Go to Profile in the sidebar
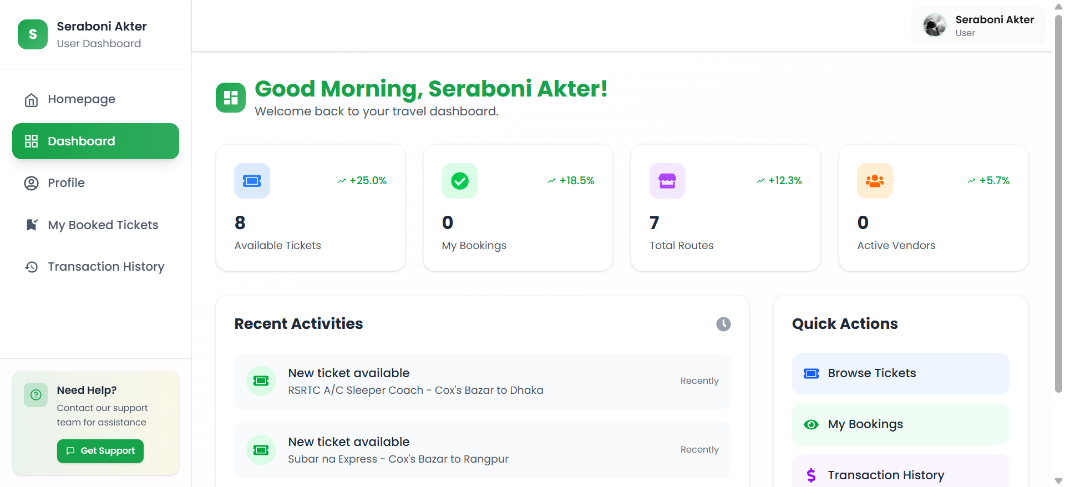The image size is (1065, 487). point(66,183)
